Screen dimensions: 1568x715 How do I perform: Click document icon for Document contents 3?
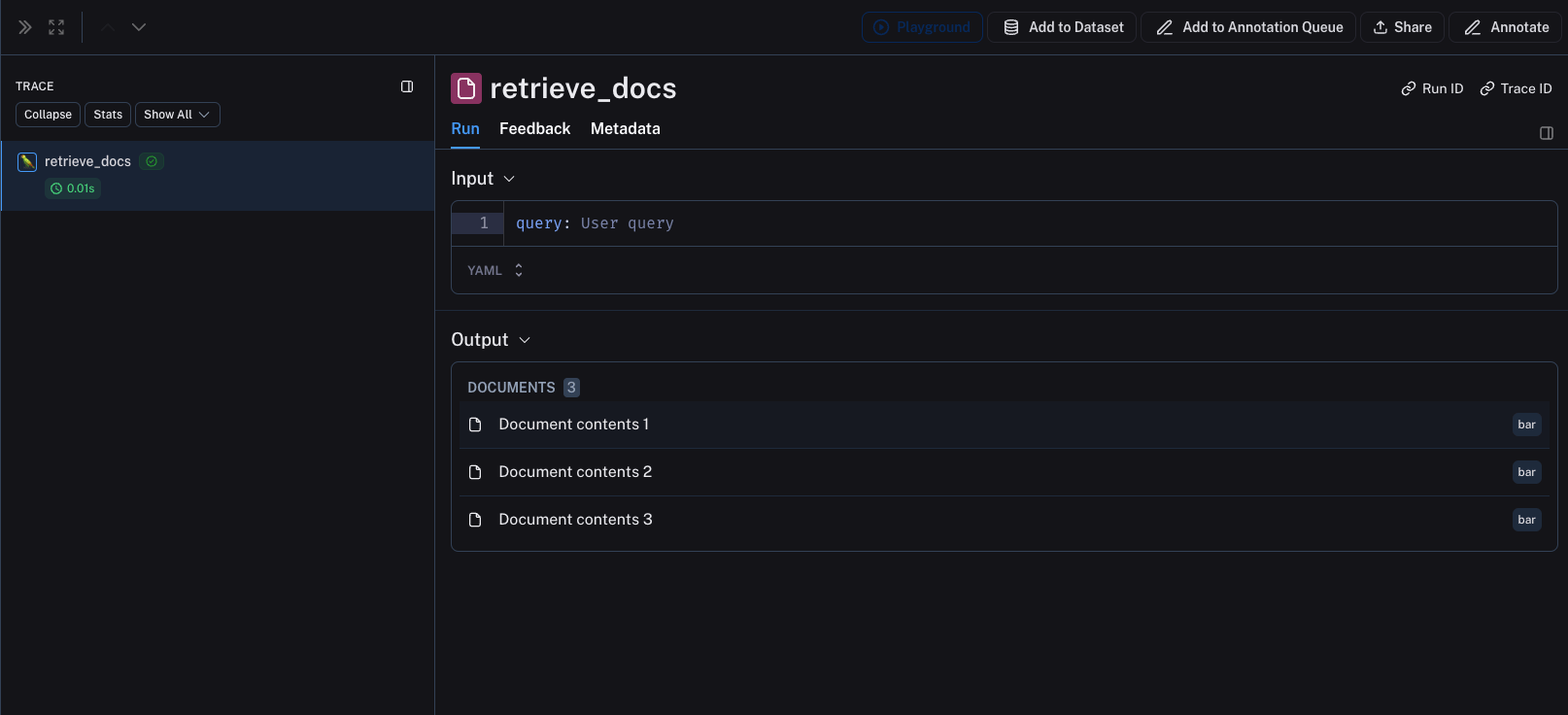[x=475, y=520]
